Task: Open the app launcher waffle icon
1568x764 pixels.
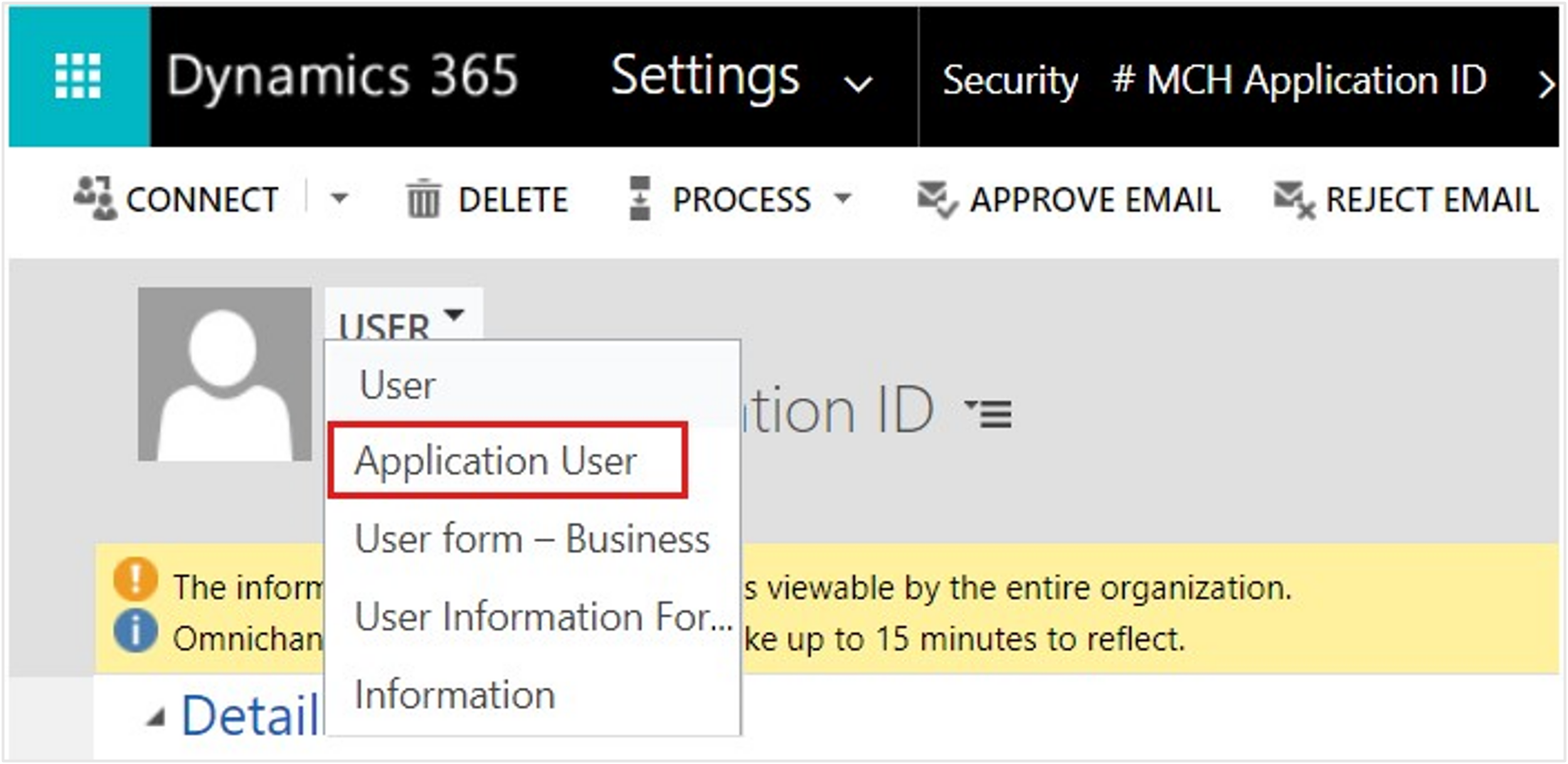Action: (78, 77)
